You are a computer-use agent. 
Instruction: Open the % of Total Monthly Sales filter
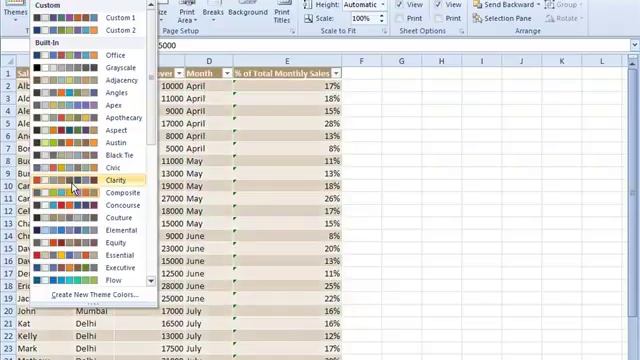point(336,73)
